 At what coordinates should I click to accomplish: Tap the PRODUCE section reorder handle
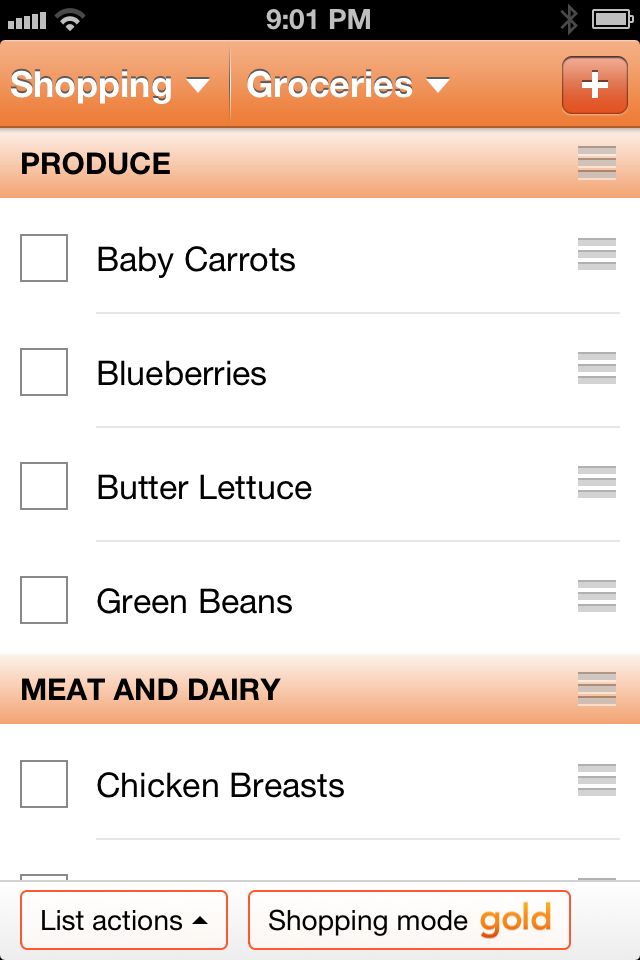[x=597, y=163]
